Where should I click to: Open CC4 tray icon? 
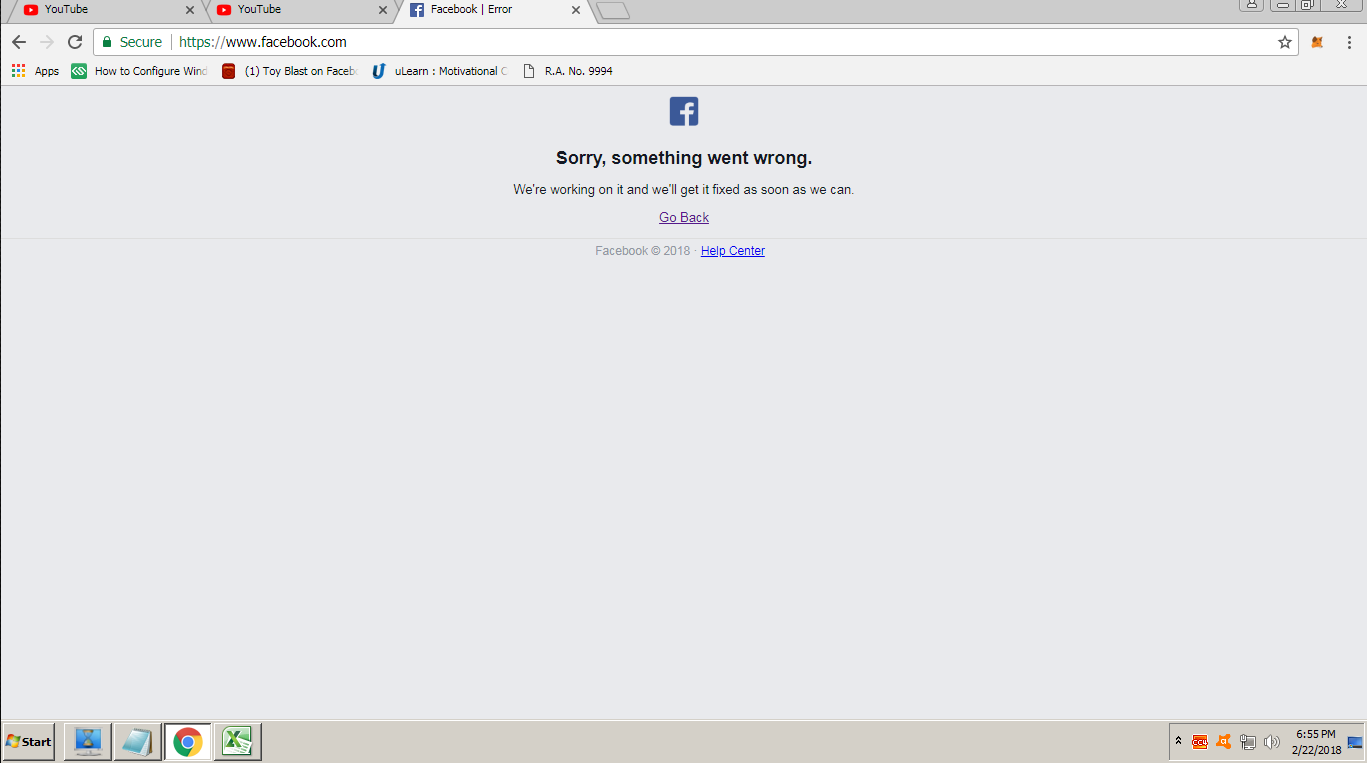point(1200,742)
